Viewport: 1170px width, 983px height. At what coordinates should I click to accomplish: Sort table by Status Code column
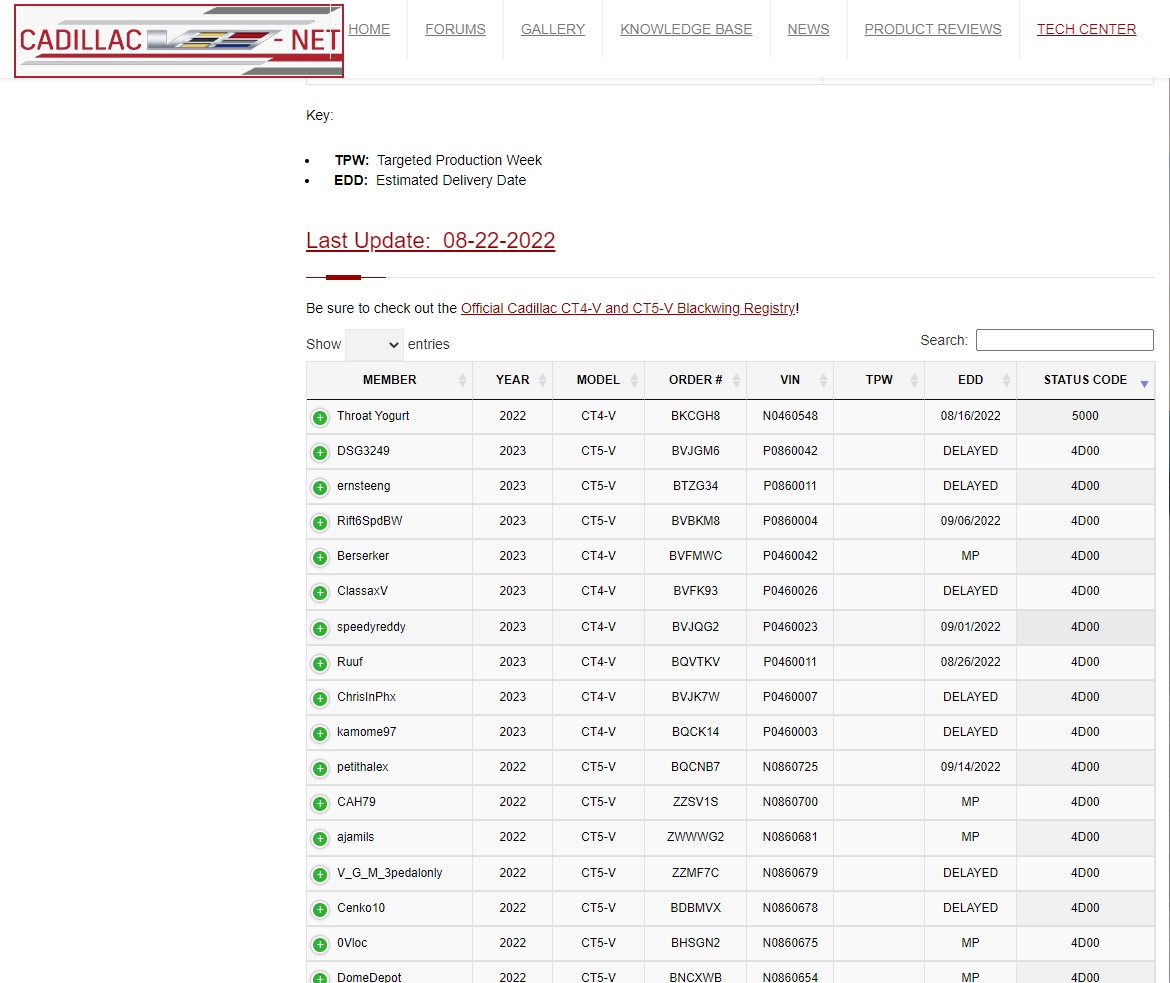coord(1085,380)
